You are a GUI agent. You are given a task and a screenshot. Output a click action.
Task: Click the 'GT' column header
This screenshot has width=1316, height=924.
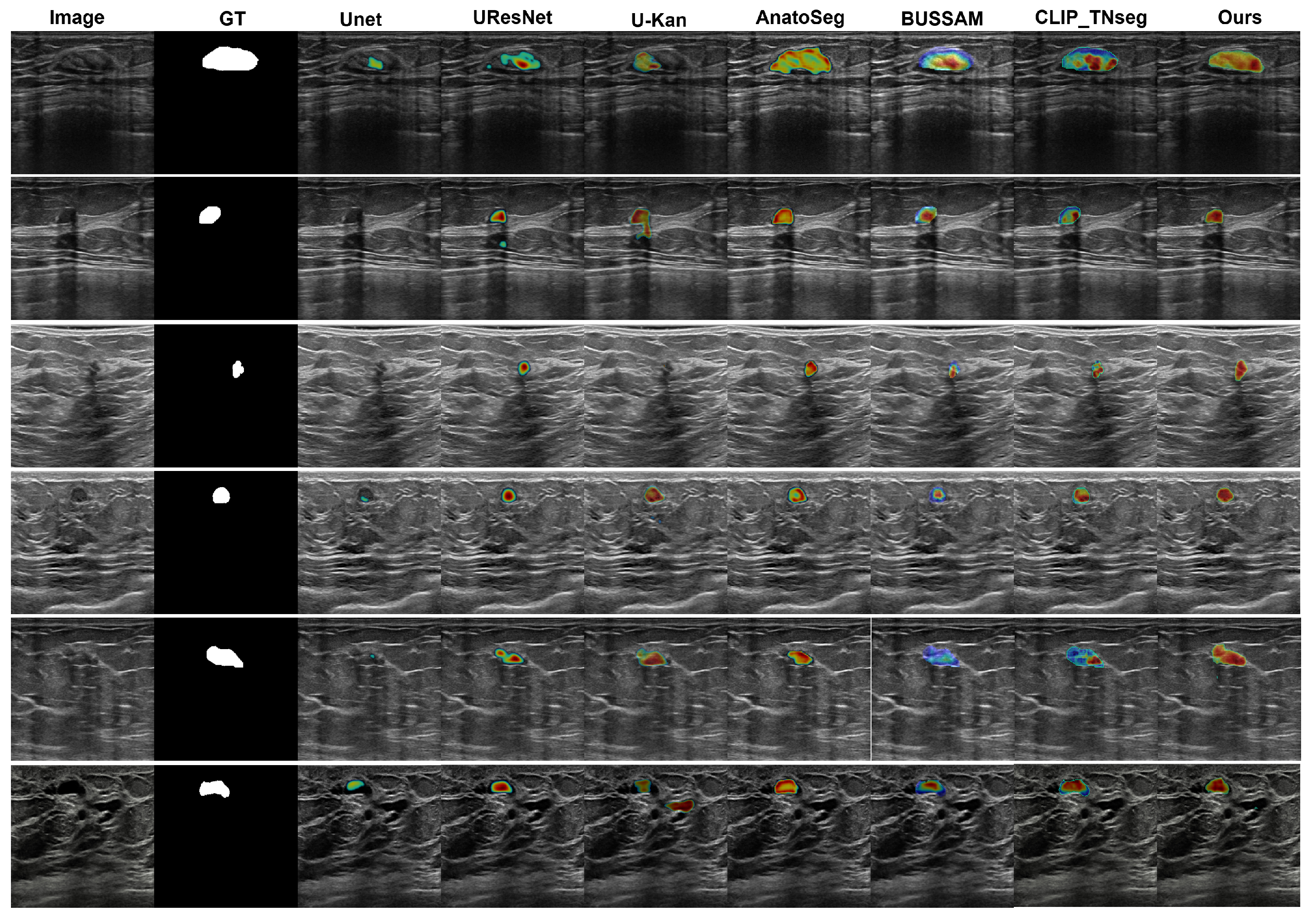[x=232, y=19]
